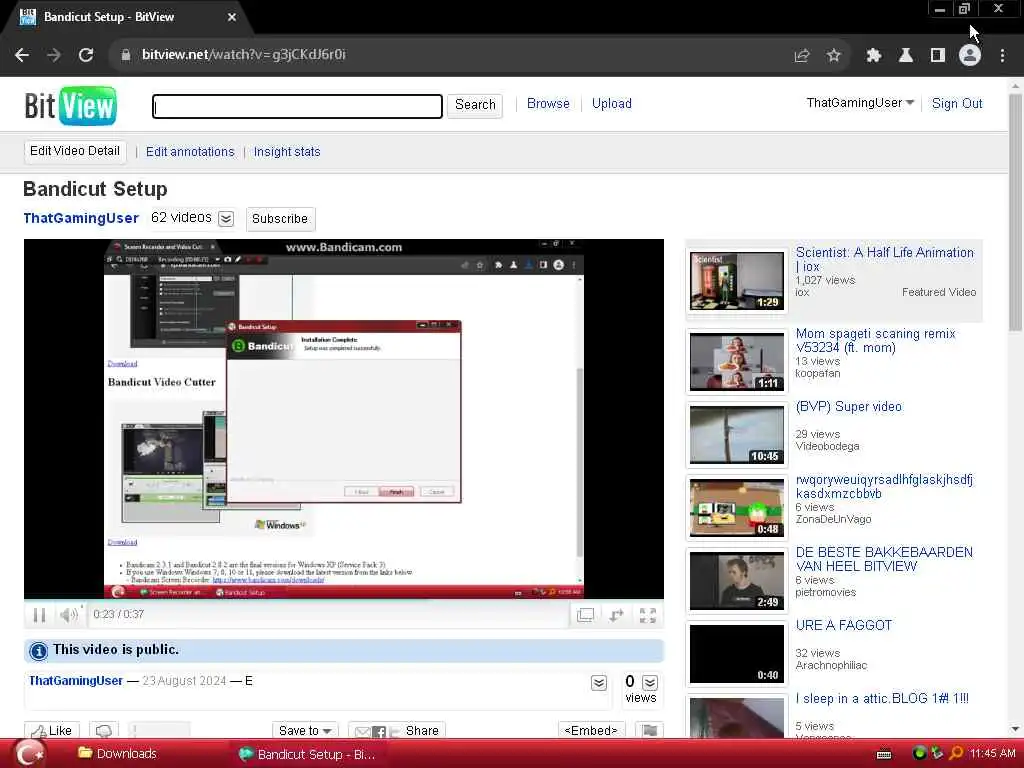Viewport: 1024px width, 768px height.
Task: Close the Bandicut Setup browser tab
Action: (232, 17)
